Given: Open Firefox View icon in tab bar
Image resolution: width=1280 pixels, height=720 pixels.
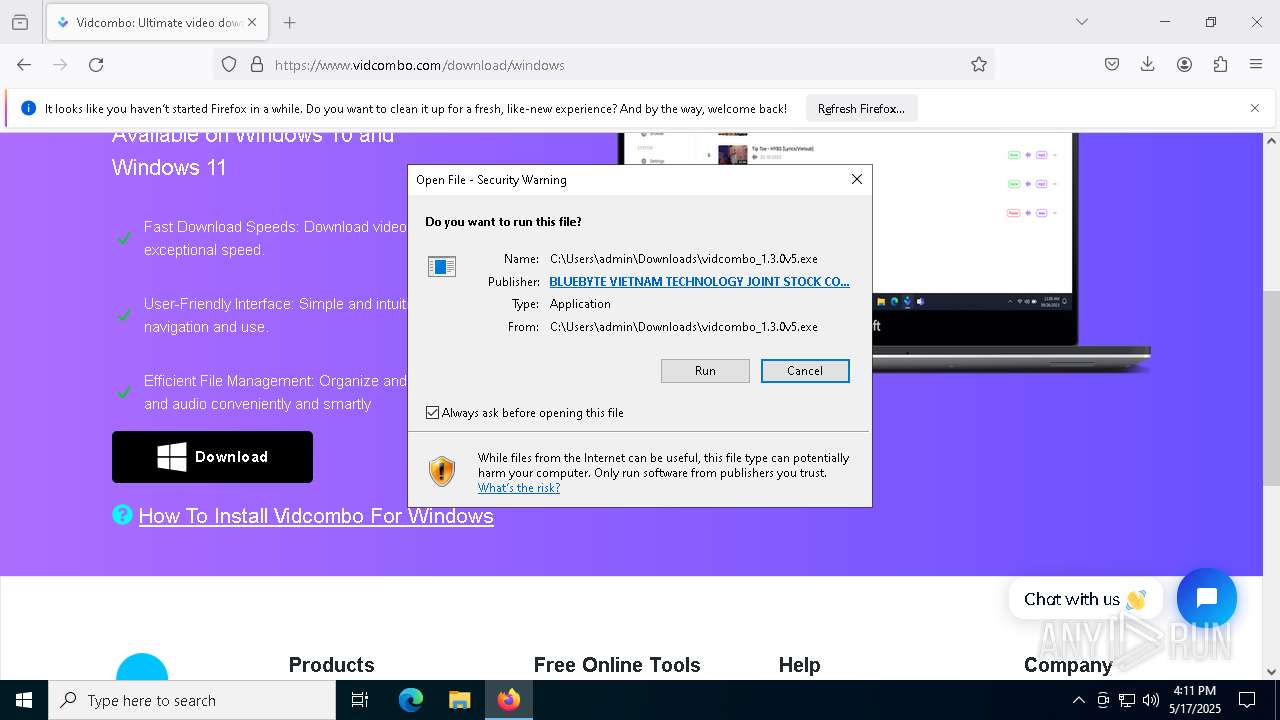Looking at the screenshot, I should [x=20, y=22].
